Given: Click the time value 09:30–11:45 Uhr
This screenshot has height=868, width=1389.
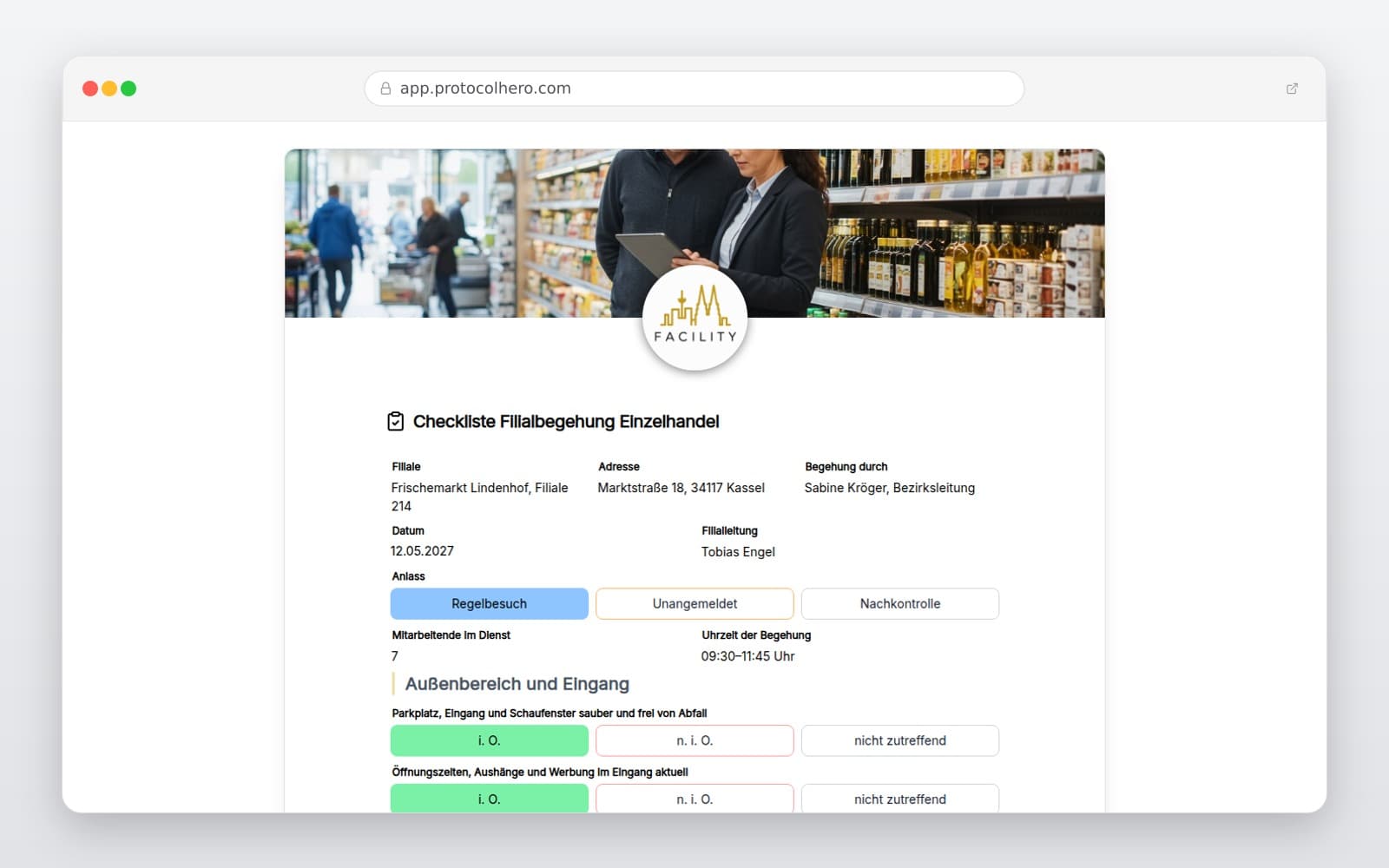Looking at the screenshot, I should (748, 656).
